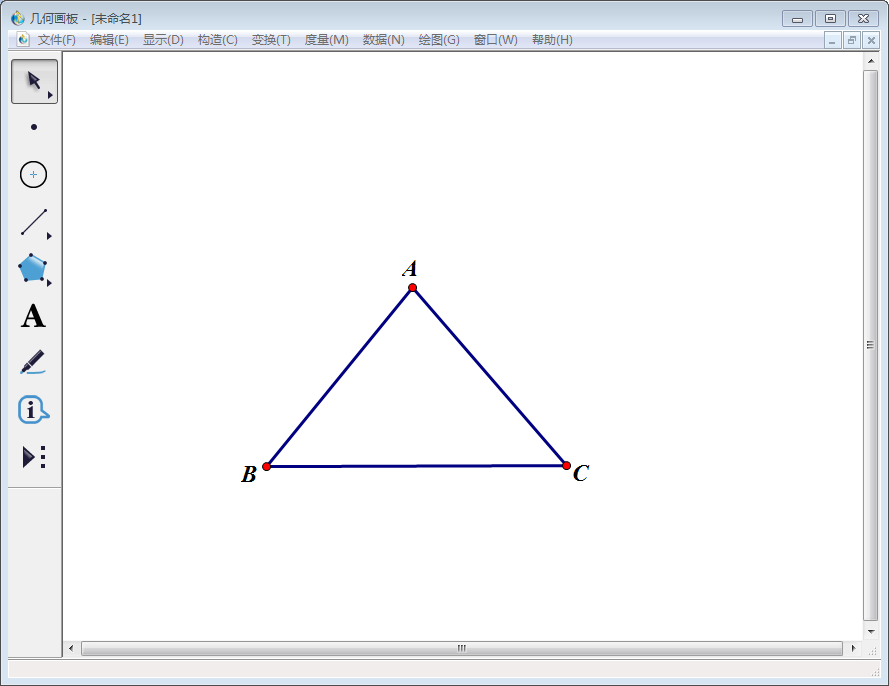Select the Text tool
The height and width of the screenshot is (686, 889).
pyautogui.click(x=33, y=316)
